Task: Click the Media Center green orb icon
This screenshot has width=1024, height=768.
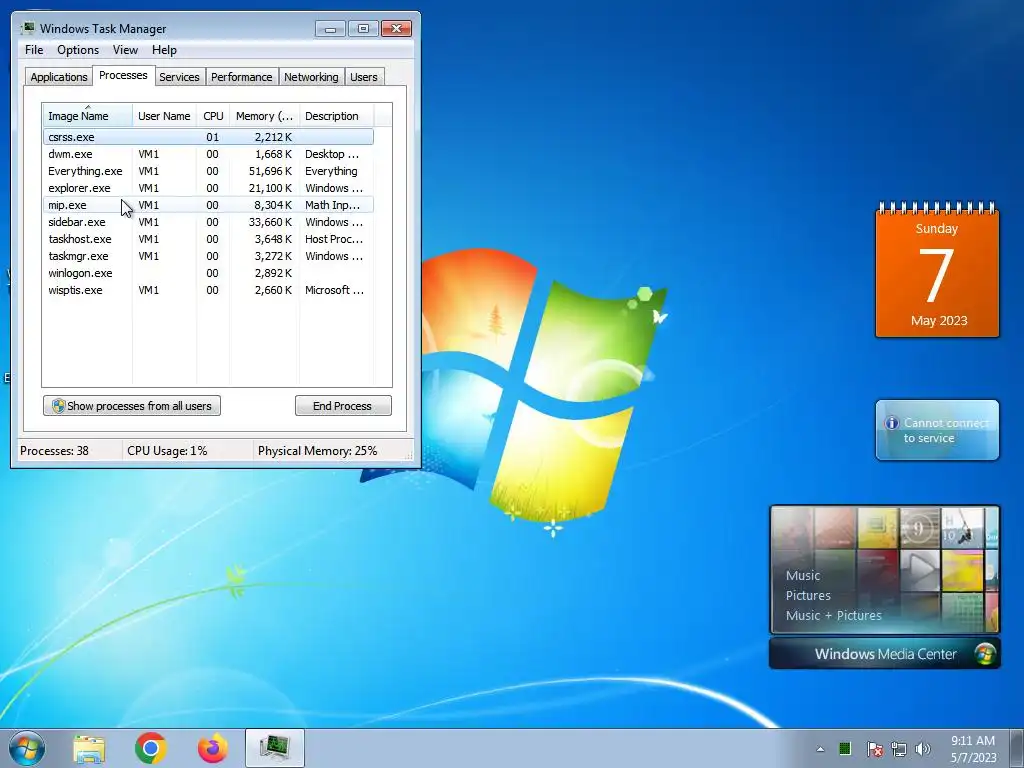Action: (x=984, y=654)
